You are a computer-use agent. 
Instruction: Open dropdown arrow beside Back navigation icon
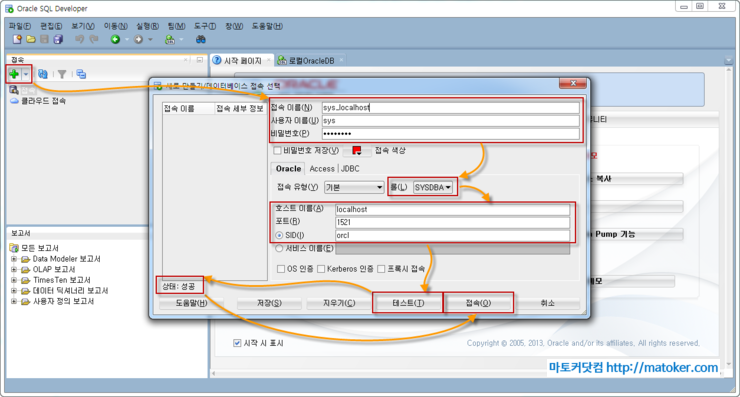(x=126, y=40)
